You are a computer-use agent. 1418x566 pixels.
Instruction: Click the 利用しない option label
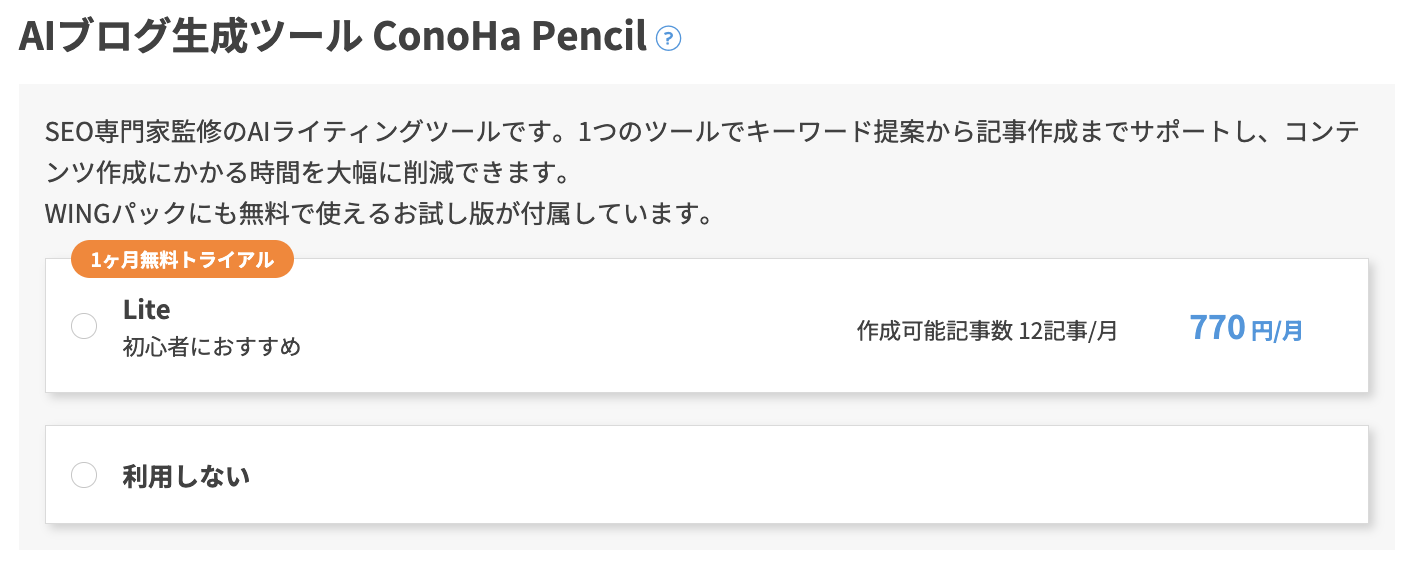[186, 476]
